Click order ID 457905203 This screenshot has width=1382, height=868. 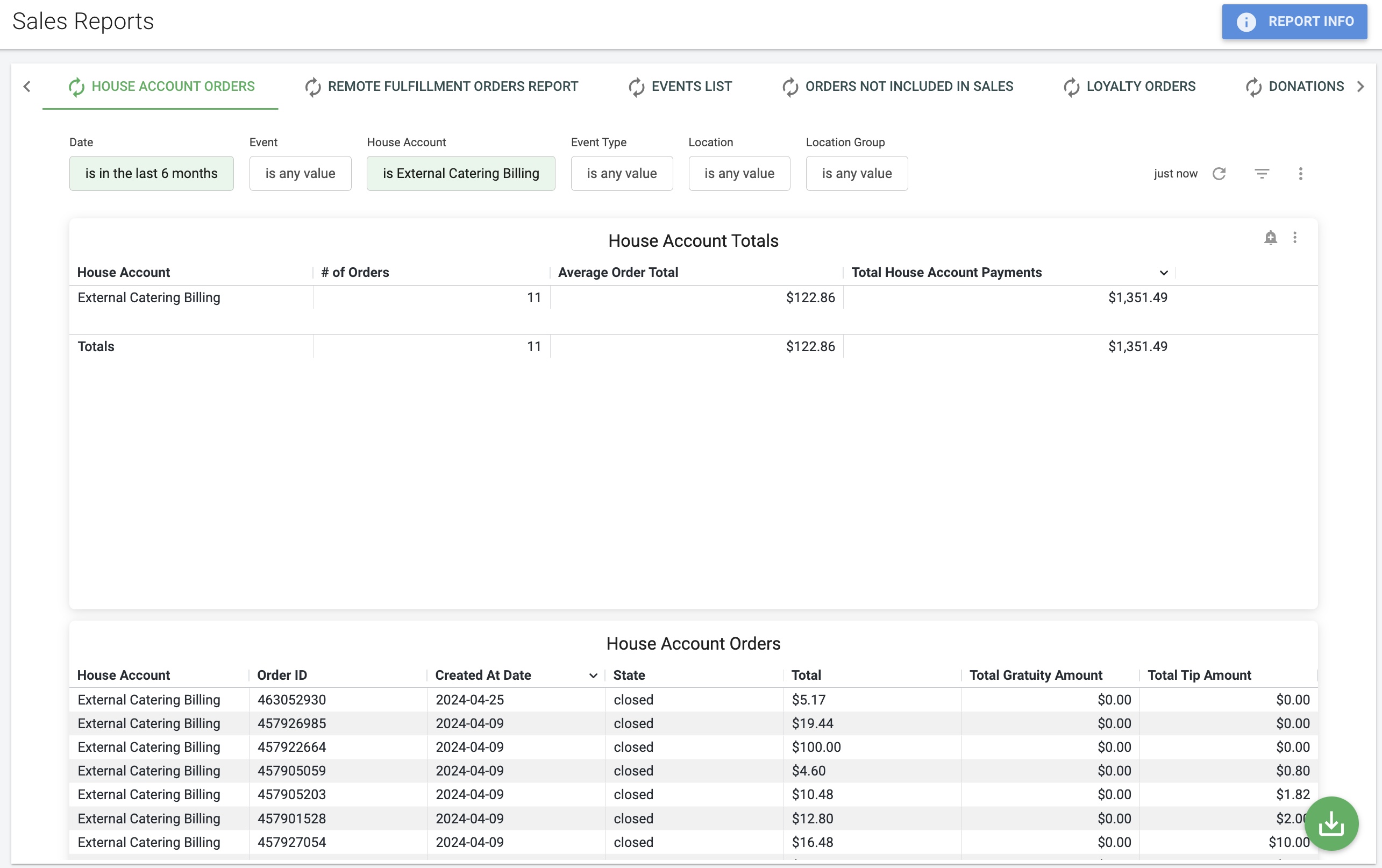click(291, 795)
